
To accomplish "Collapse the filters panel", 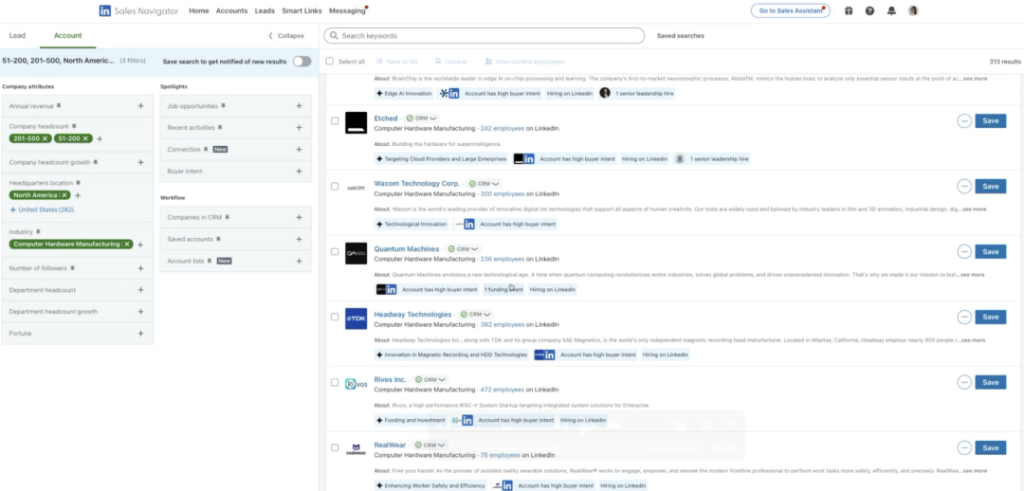I will (286, 36).
